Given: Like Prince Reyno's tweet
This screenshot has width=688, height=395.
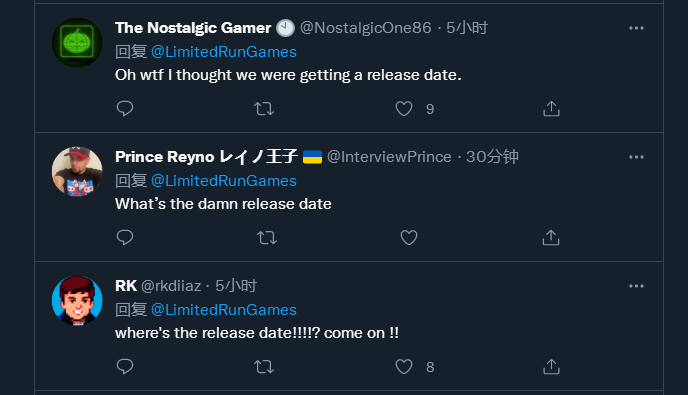Looking at the screenshot, I should click(408, 237).
